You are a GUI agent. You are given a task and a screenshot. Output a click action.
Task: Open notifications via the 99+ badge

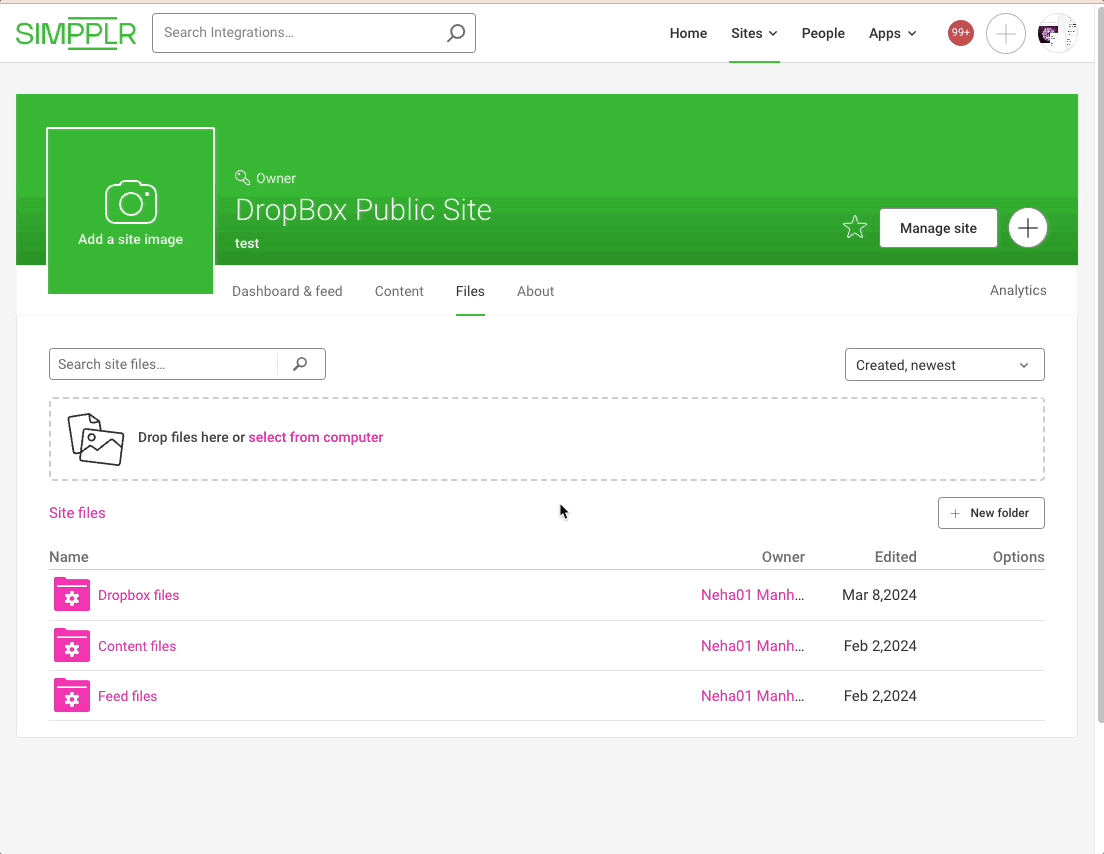pos(960,32)
